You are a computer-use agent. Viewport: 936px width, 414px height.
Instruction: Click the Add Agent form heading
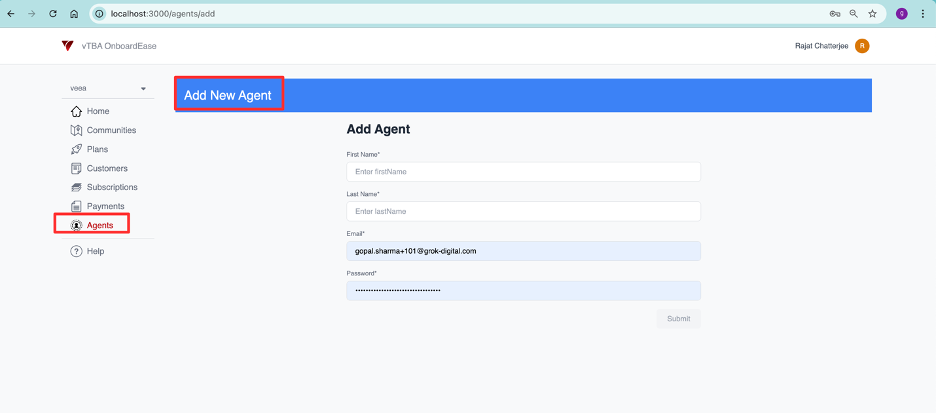click(378, 129)
